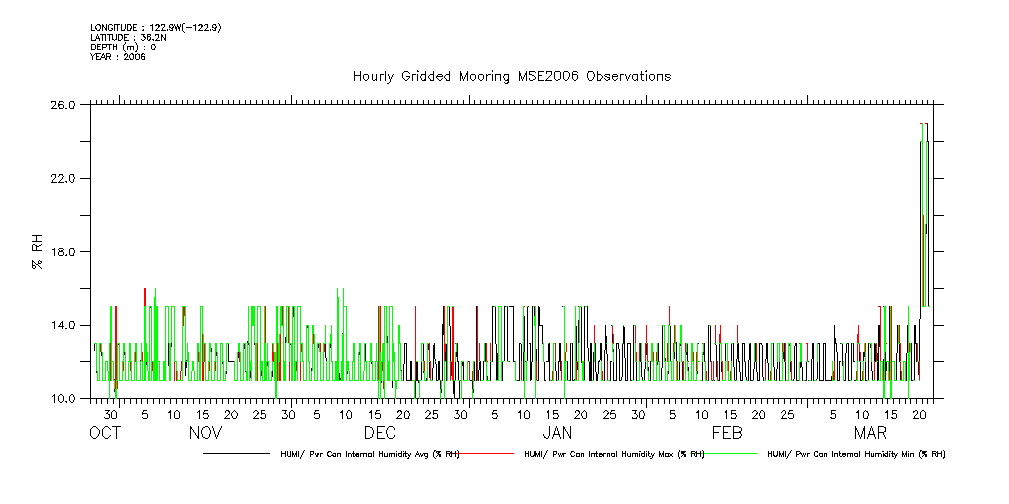Click the DEC month label
This screenshot has height=504, width=1009.
pyautogui.click(x=379, y=433)
